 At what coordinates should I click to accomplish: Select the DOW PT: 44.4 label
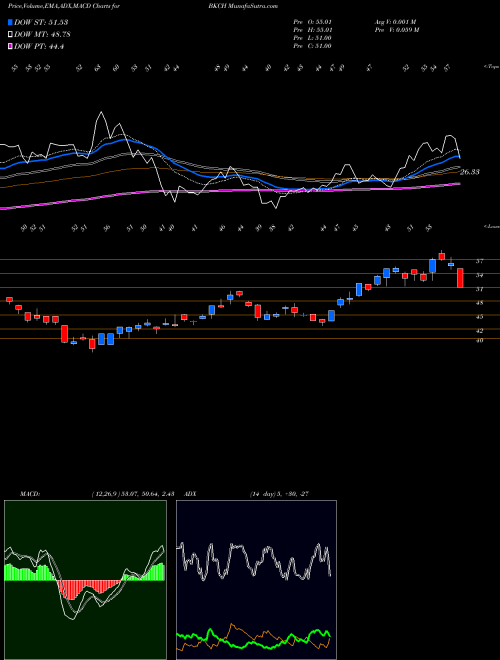39,46
